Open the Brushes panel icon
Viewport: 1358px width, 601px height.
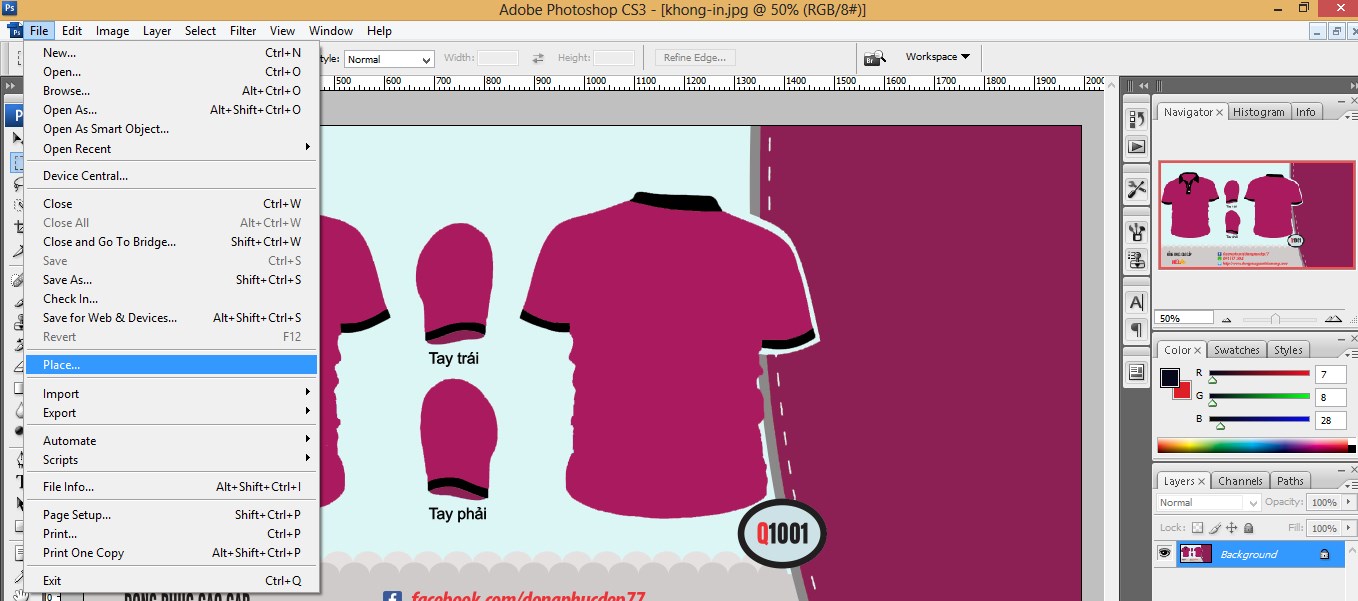click(x=1136, y=232)
